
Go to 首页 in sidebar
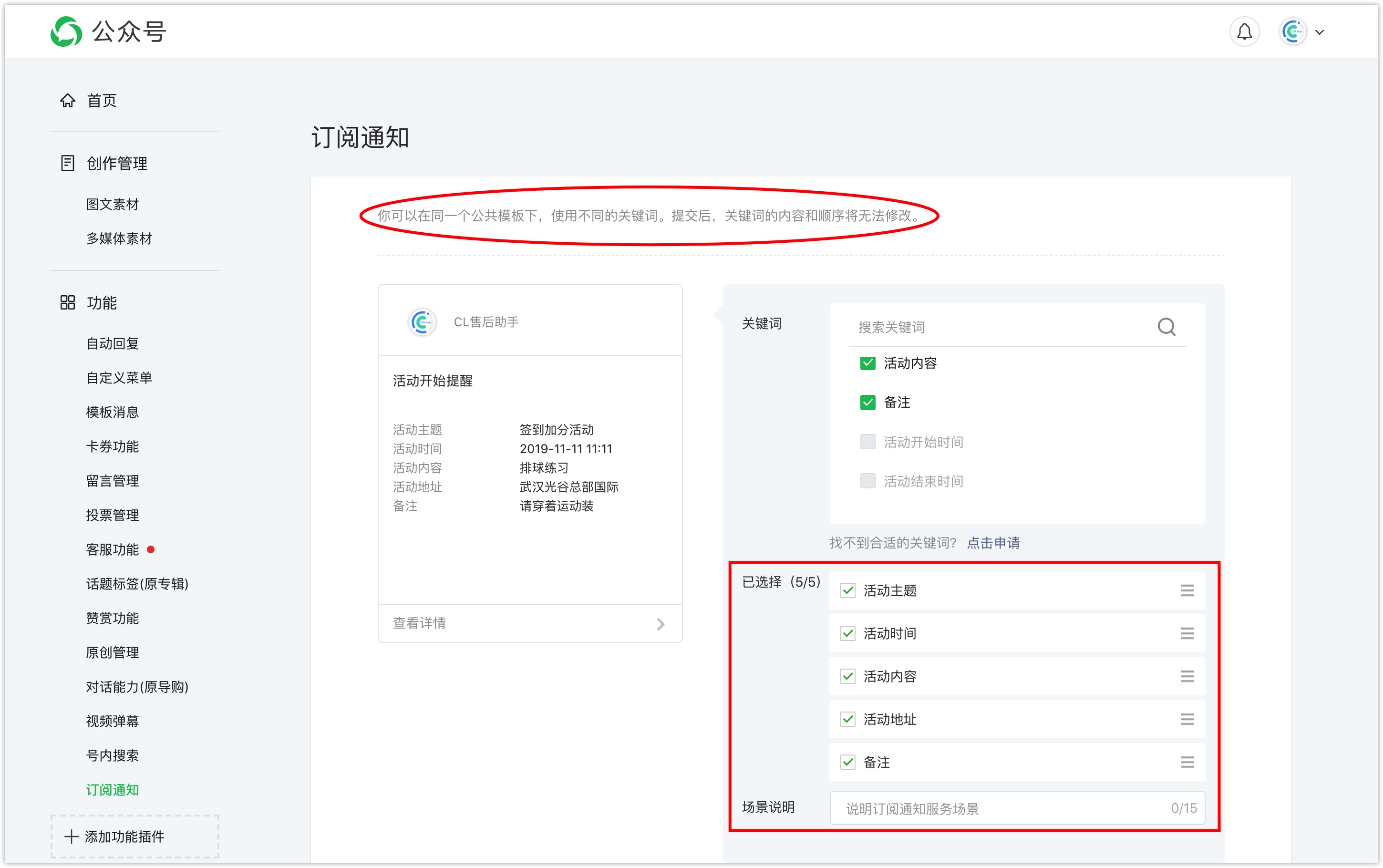click(102, 101)
